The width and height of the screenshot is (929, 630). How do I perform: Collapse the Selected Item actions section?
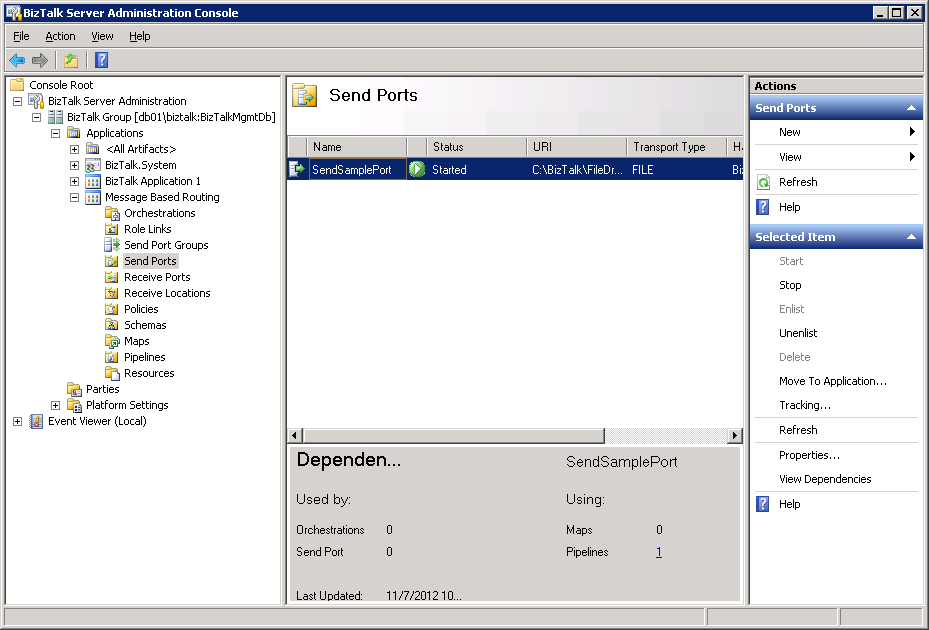[911, 236]
